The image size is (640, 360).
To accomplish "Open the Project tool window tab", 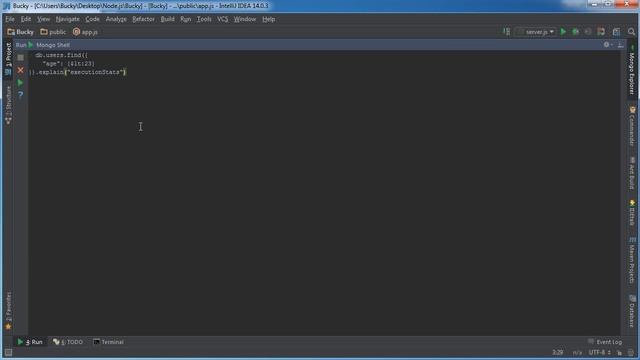I will click(8, 59).
